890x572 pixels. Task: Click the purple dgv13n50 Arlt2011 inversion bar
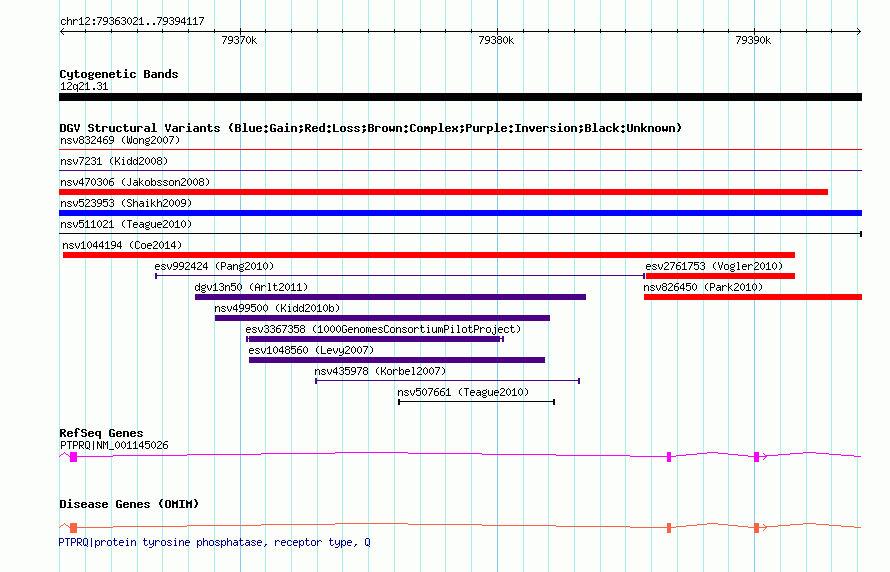391,297
